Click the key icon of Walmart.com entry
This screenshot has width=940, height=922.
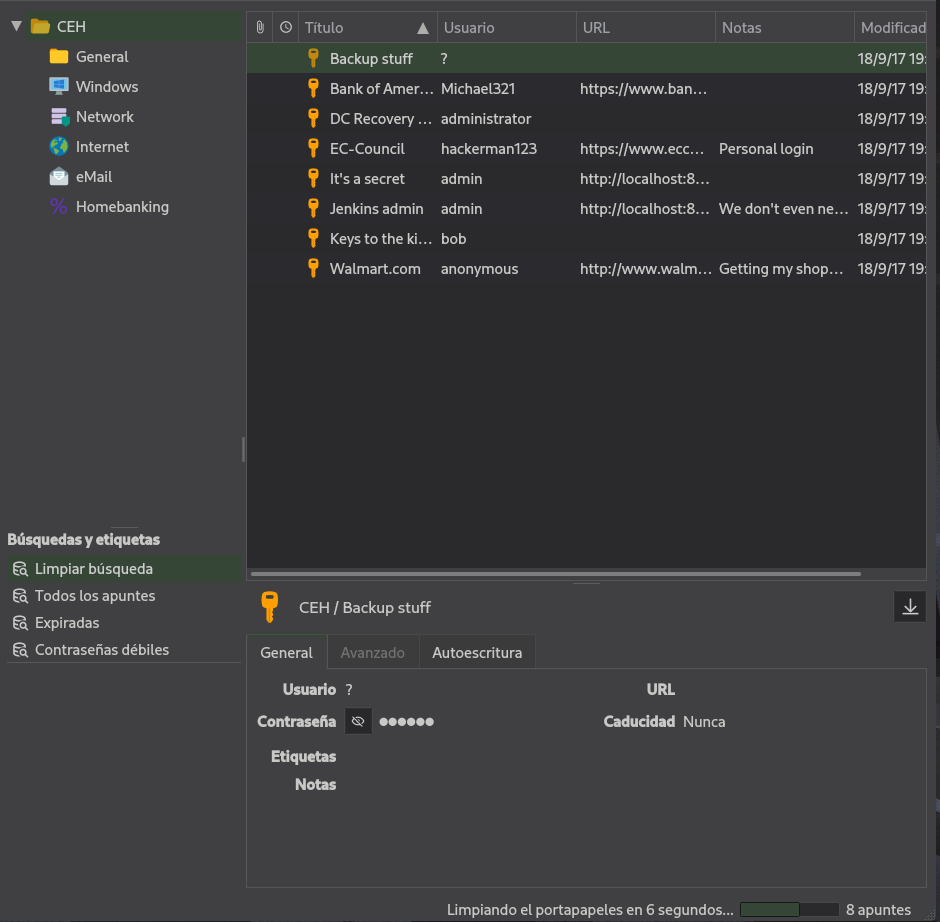point(313,268)
